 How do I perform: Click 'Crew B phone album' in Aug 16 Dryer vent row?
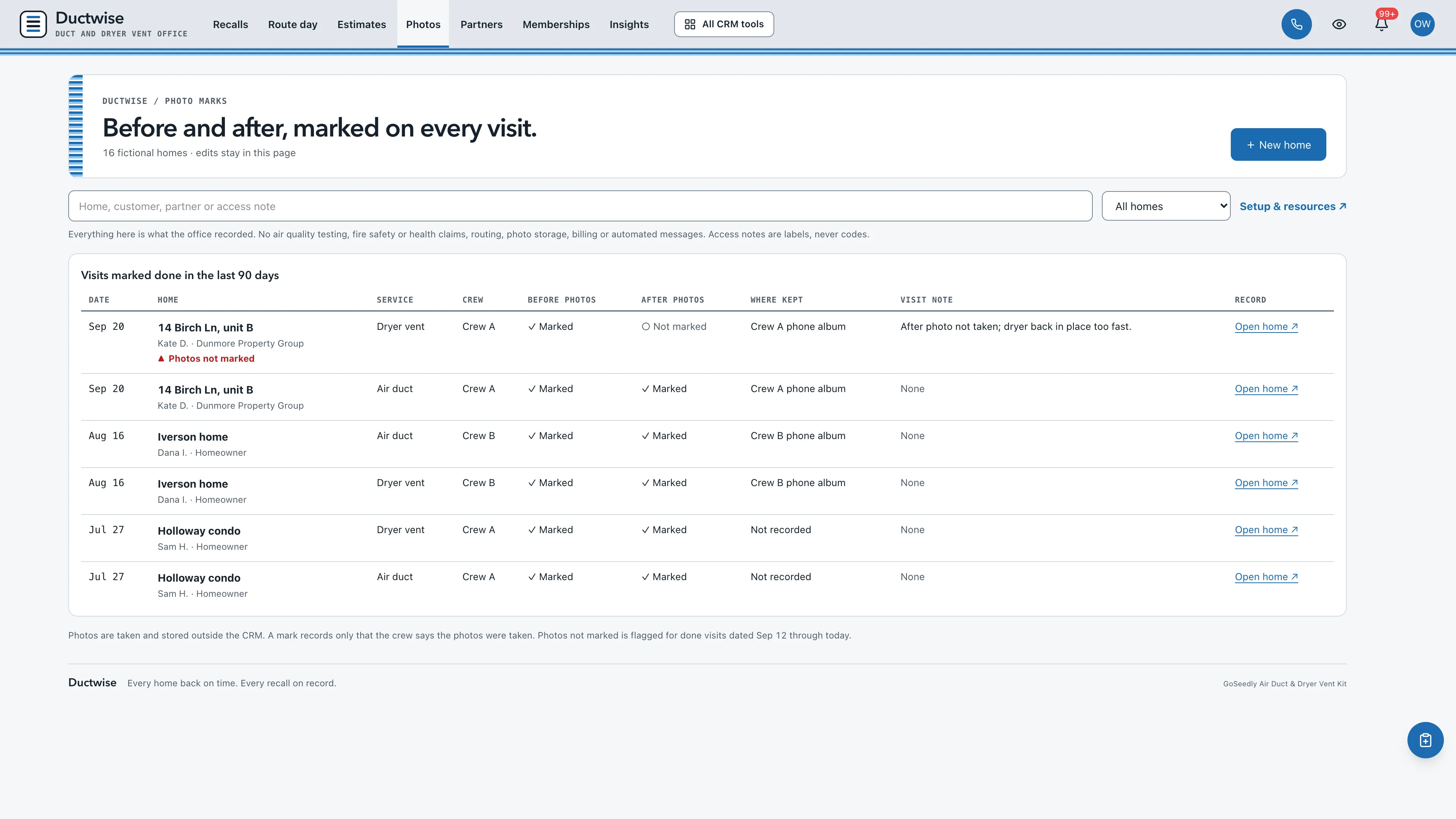(x=797, y=483)
